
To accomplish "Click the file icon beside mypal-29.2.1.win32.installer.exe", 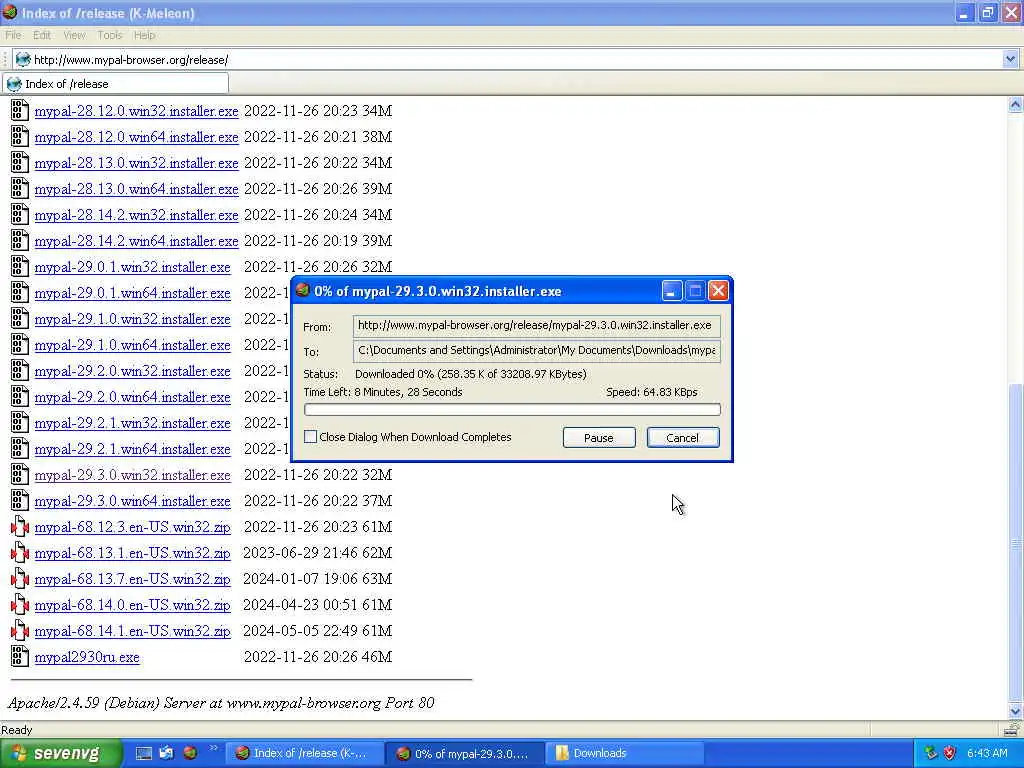I will (20, 423).
